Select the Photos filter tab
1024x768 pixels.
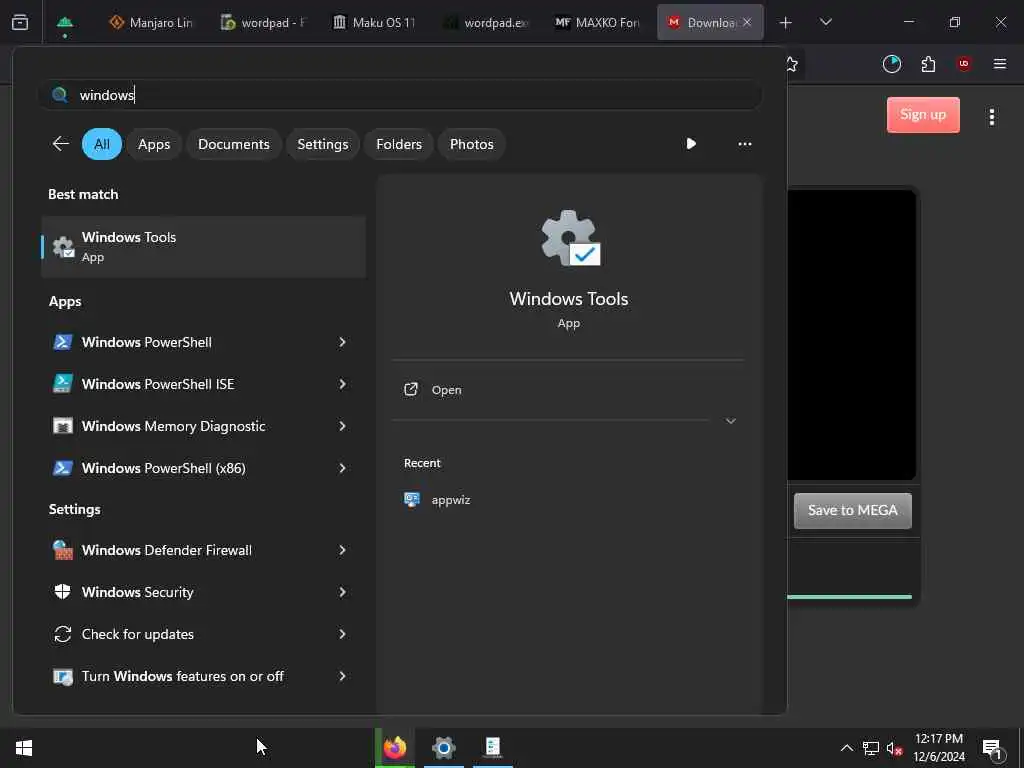point(472,144)
